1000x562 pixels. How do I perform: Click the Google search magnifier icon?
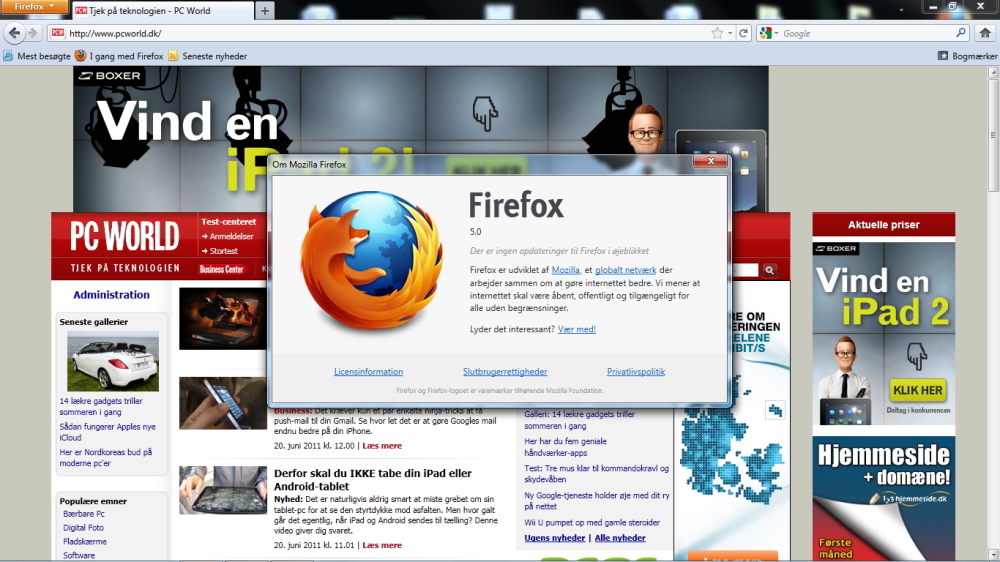[x=960, y=33]
